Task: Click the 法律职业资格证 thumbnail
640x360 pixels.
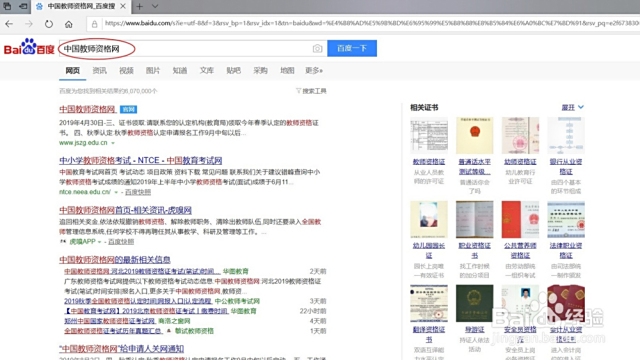Action: coord(566,219)
